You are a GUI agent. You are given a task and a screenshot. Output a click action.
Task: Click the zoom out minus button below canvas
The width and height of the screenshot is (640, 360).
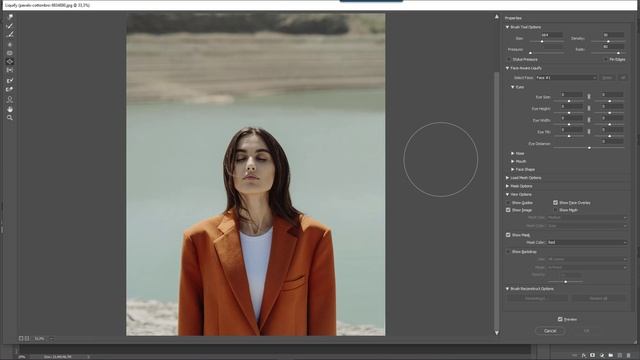tap(21, 338)
